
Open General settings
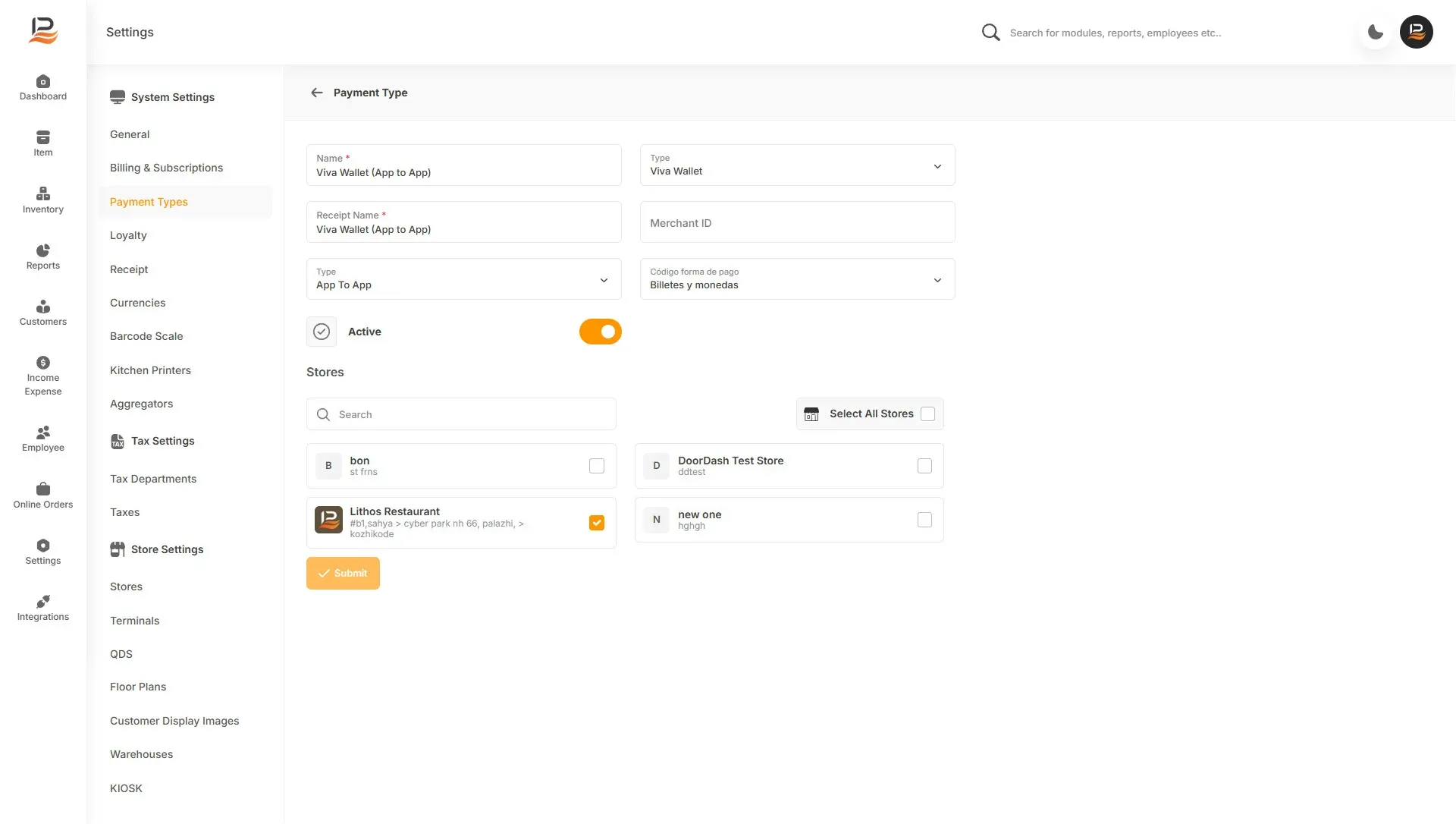[x=130, y=134]
